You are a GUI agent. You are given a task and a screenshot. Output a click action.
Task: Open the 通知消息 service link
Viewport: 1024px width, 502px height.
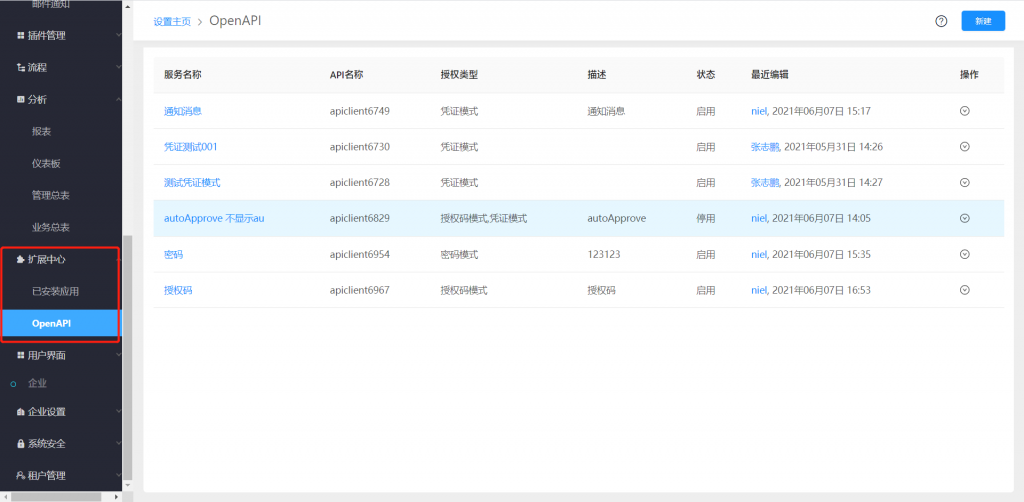pyautogui.click(x=183, y=111)
